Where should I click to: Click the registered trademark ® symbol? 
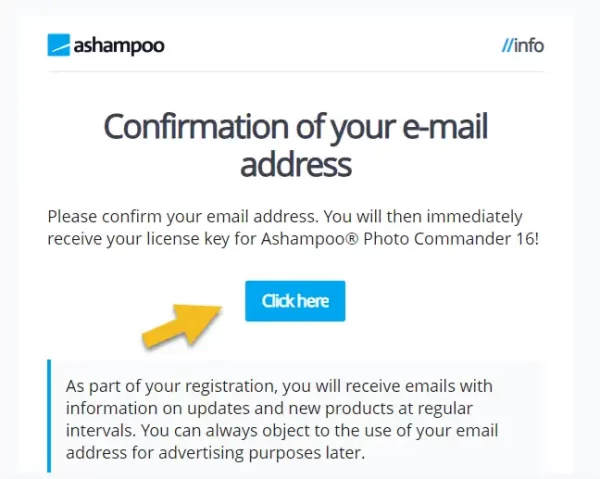tap(353, 239)
